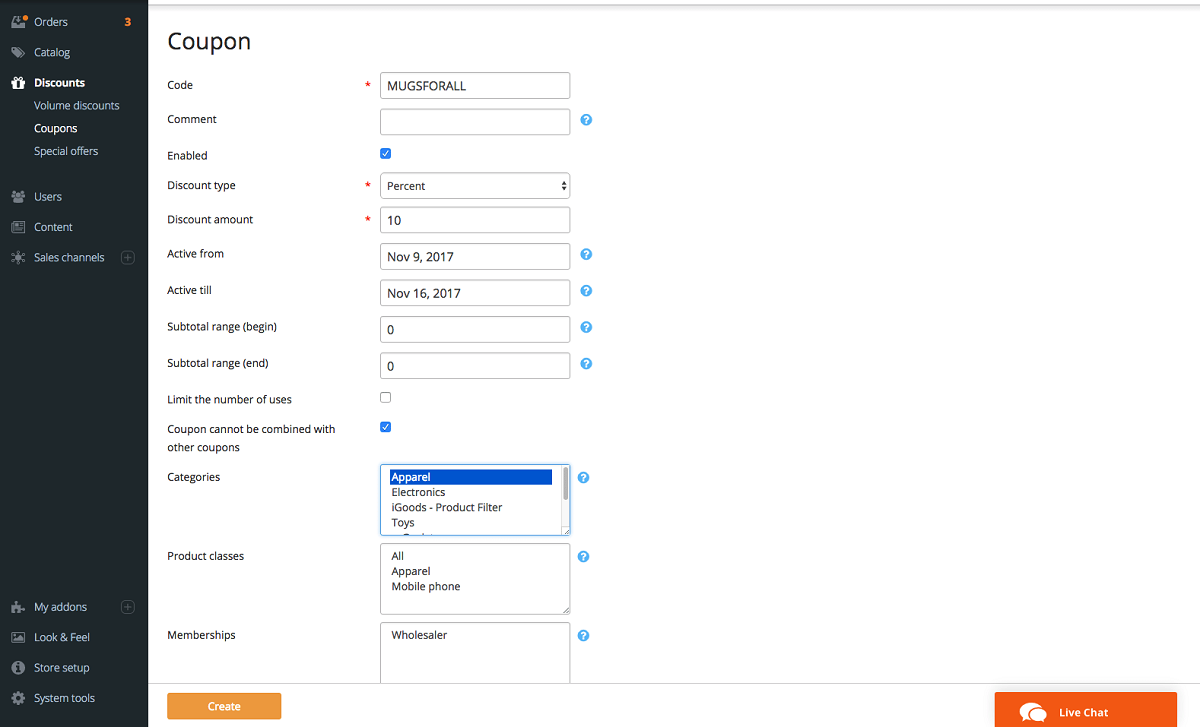This screenshot has height=727, width=1200.
Task: Click the plus icon beside My addons
Action: tap(127, 607)
